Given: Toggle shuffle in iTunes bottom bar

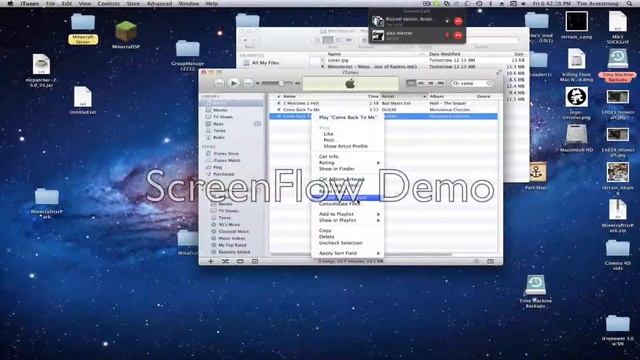Looking at the screenshot, I should [225, 261].
